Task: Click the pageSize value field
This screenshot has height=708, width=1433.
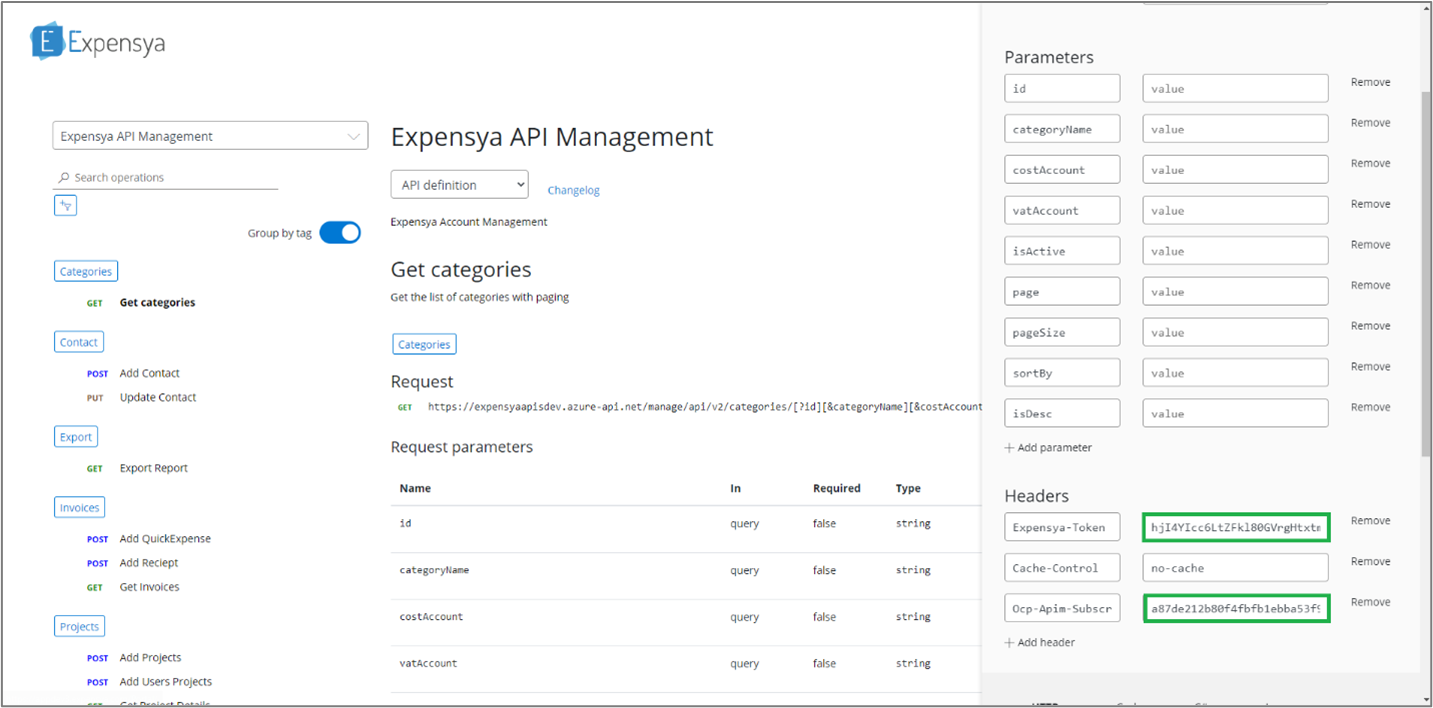Action: point(1235,332)
